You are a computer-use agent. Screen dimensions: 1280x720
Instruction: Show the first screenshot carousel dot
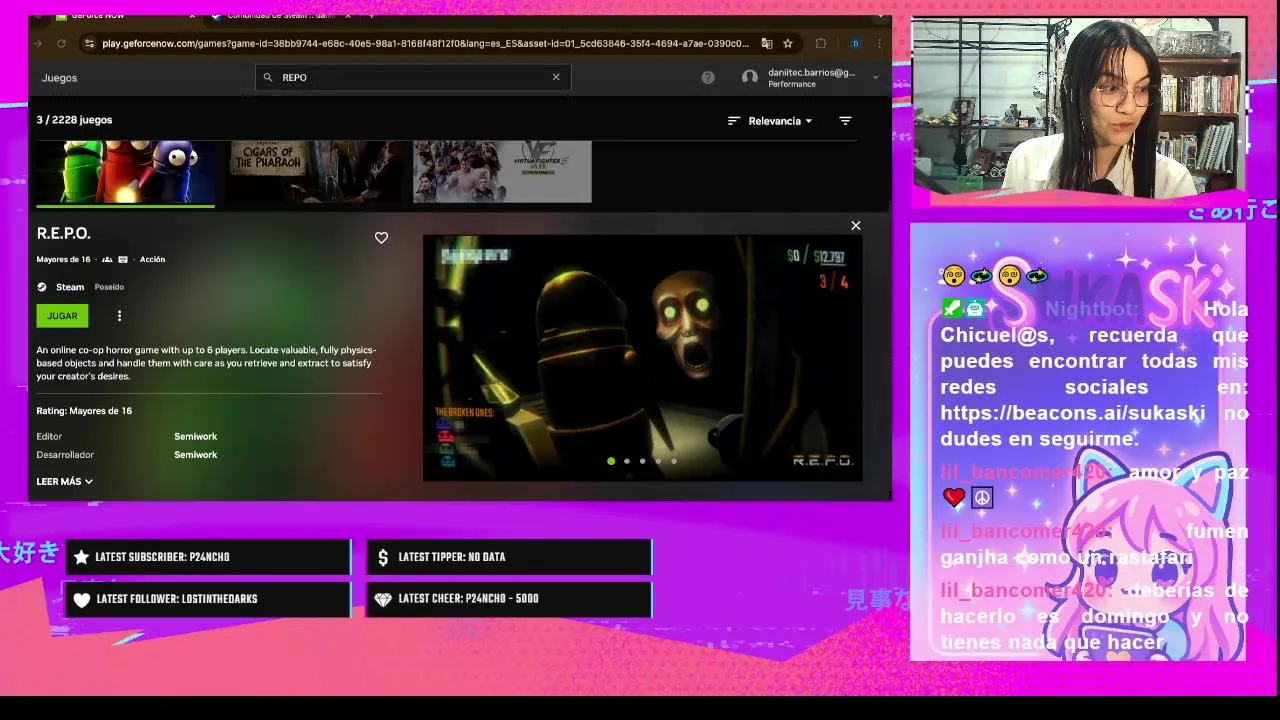(611, 461)
